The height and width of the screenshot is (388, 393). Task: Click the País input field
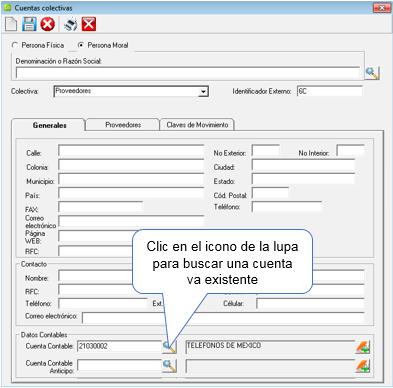131,193
